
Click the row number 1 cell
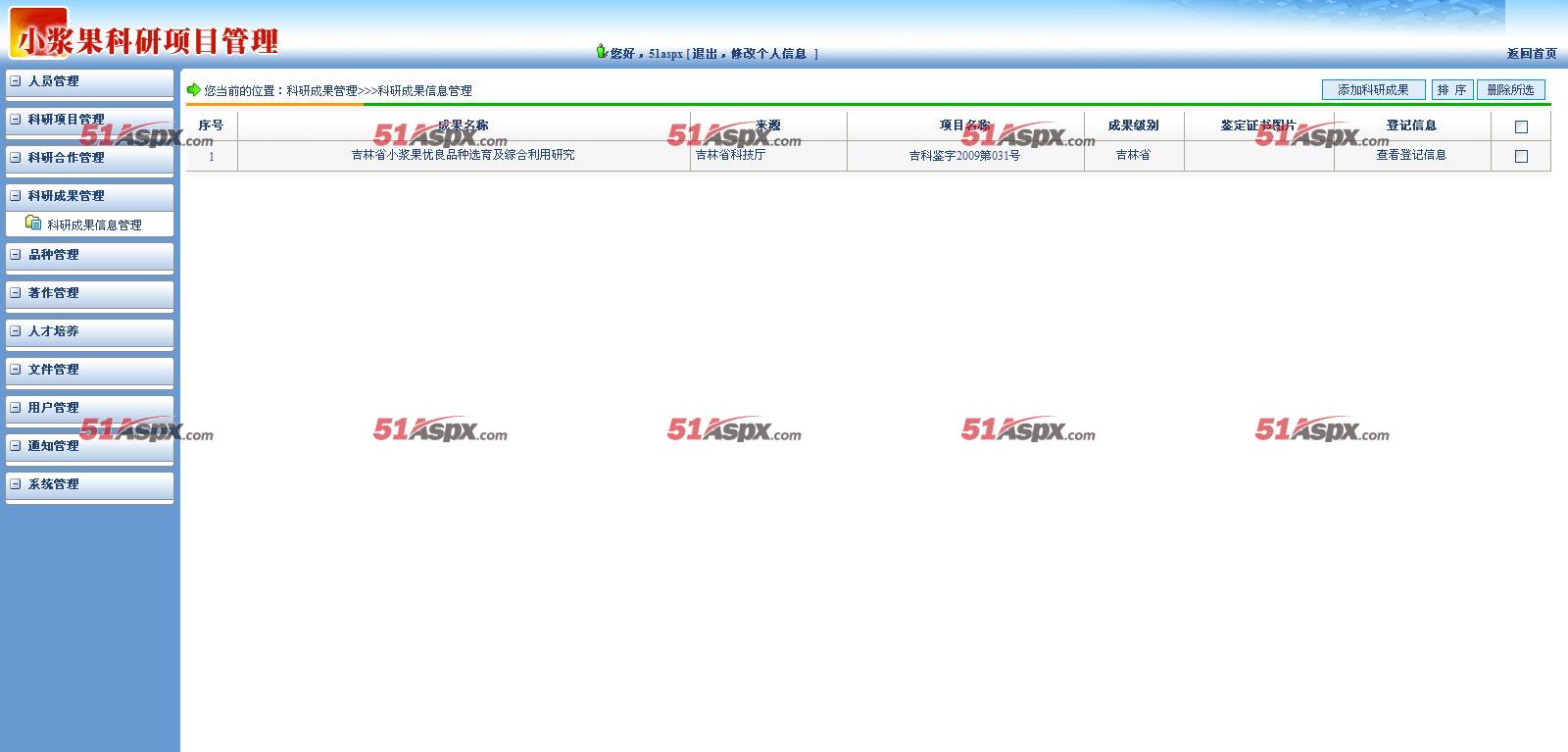[211, 156]
